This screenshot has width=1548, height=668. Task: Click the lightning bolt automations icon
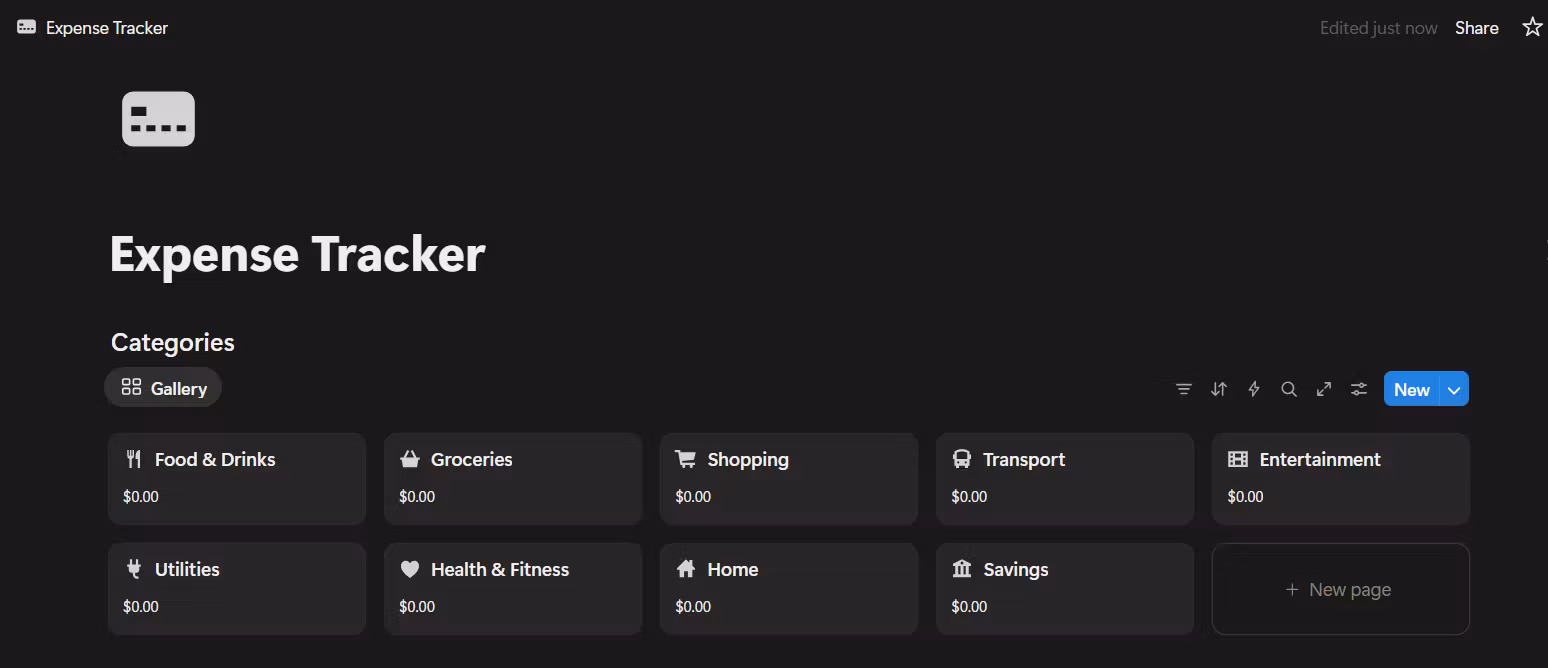(x=1254, y=389)
